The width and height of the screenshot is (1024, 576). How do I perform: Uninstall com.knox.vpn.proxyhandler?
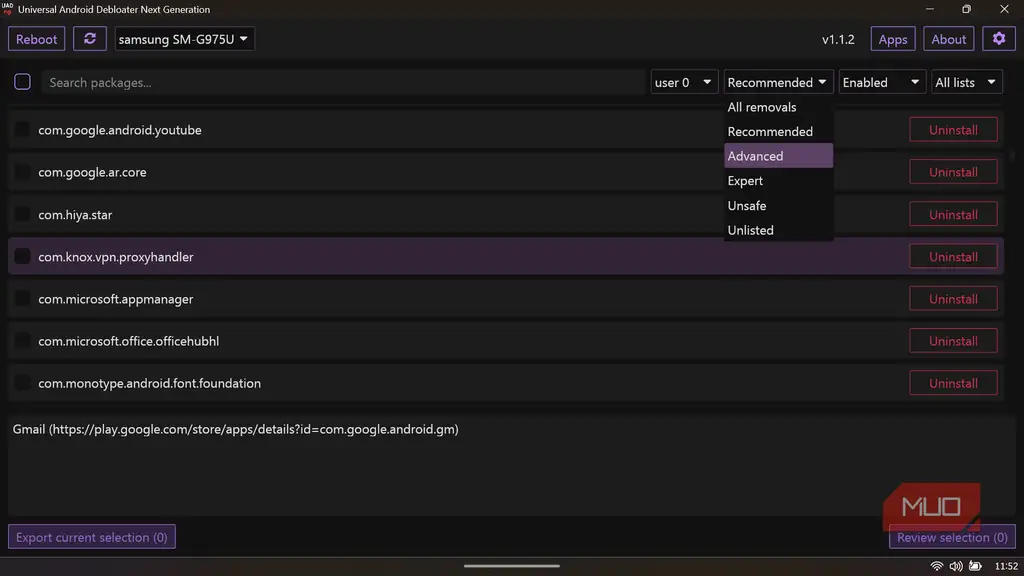tap(953, 257)
